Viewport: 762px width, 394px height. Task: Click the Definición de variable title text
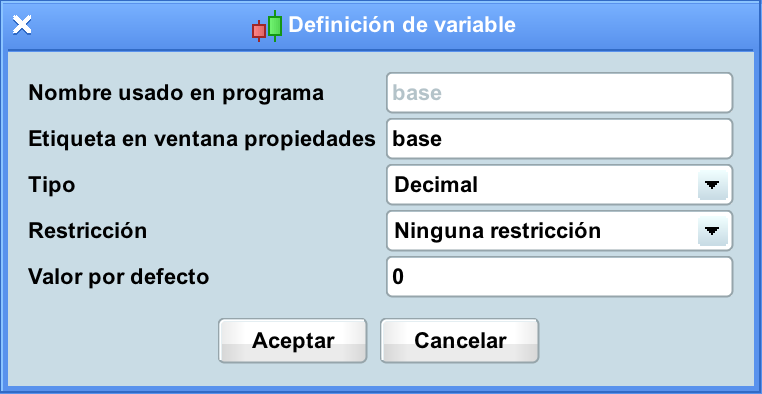402,25
